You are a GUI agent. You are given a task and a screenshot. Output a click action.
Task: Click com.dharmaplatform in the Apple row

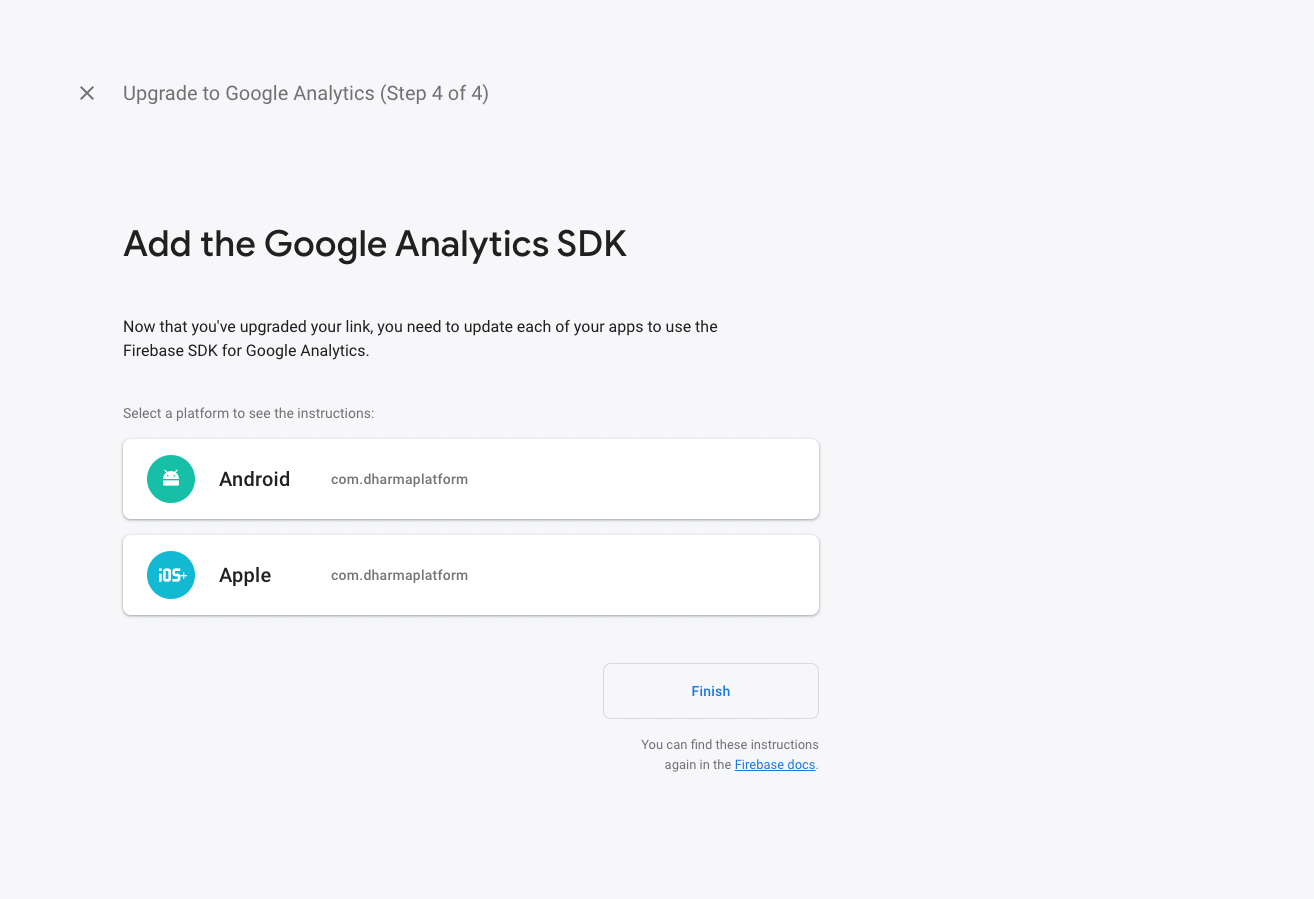point(399,575)
